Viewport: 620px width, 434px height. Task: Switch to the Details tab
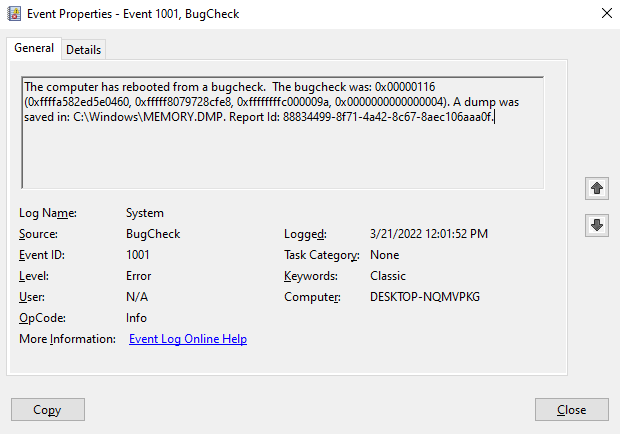point(83,49)
